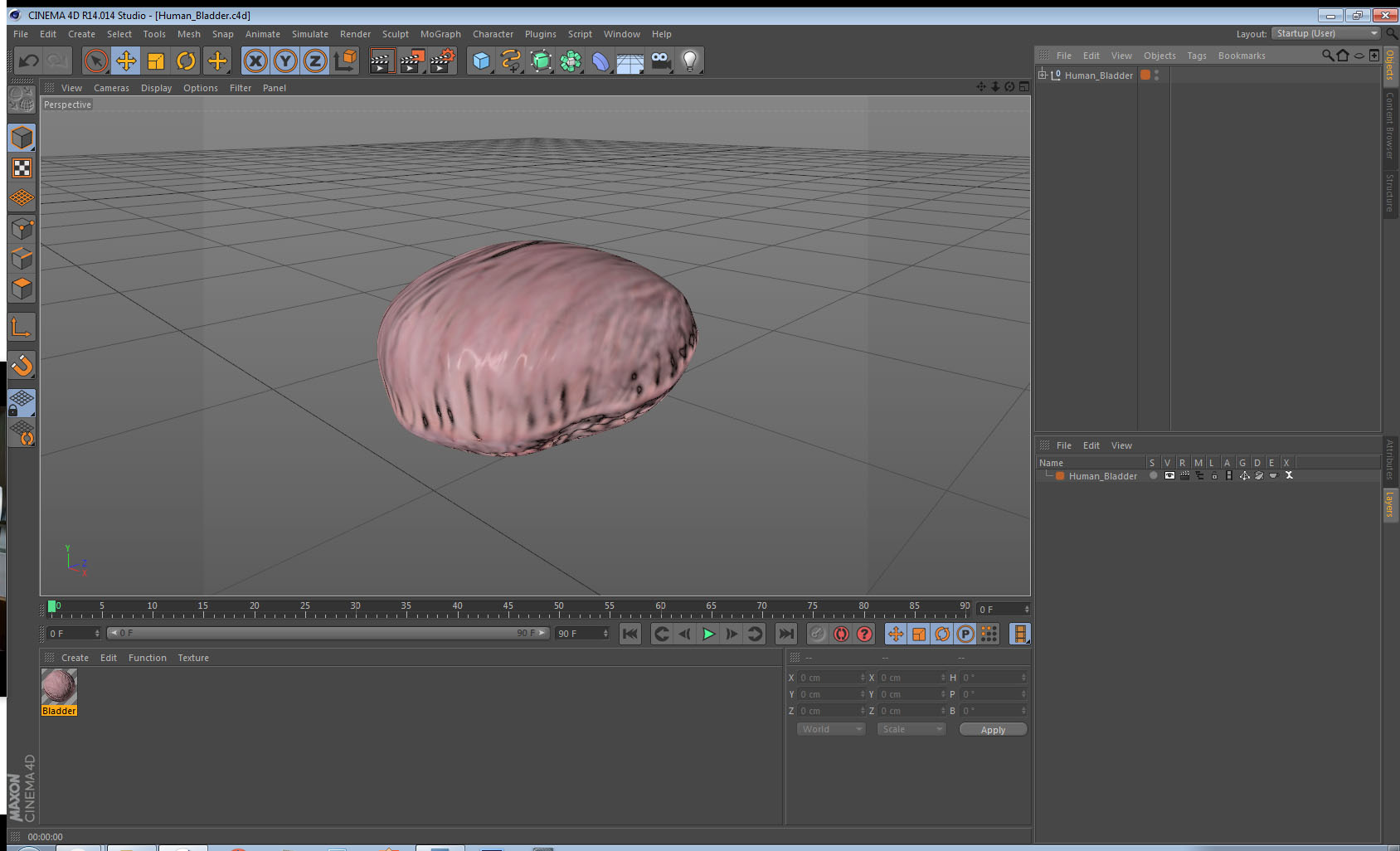Switch to Polygons mode

tap(22, 288)
